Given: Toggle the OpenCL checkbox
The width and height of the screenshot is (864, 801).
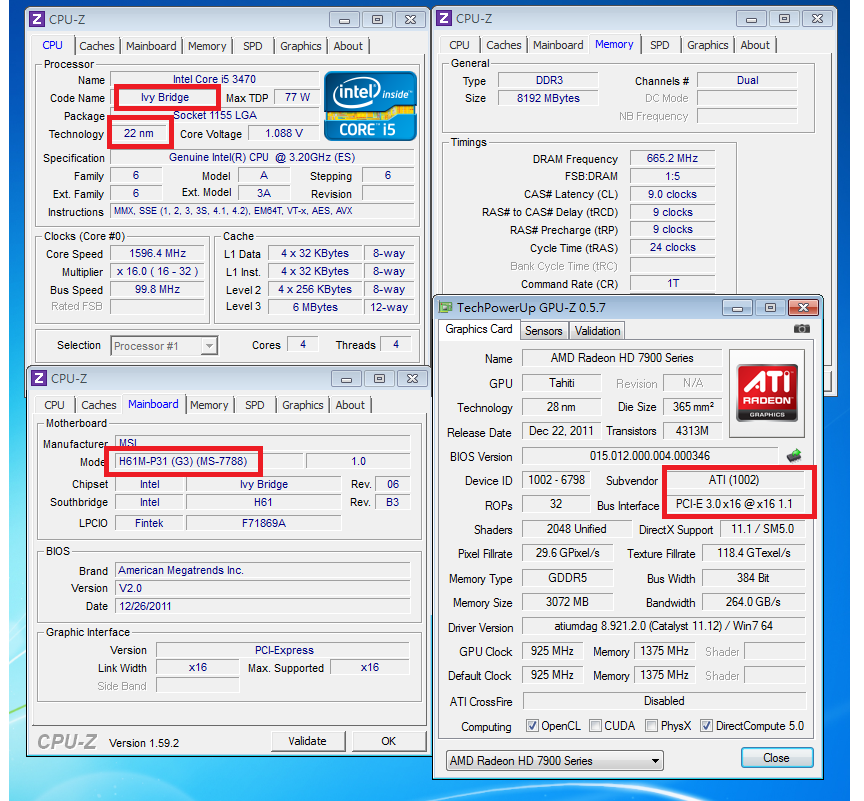Looking at the screenshot, I should pyautogui.click(x=531, y=726).
